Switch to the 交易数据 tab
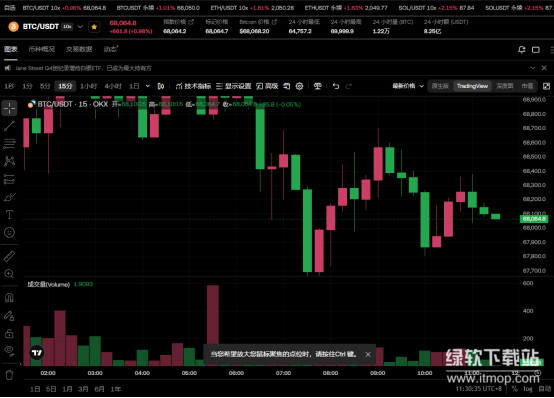 79,49
